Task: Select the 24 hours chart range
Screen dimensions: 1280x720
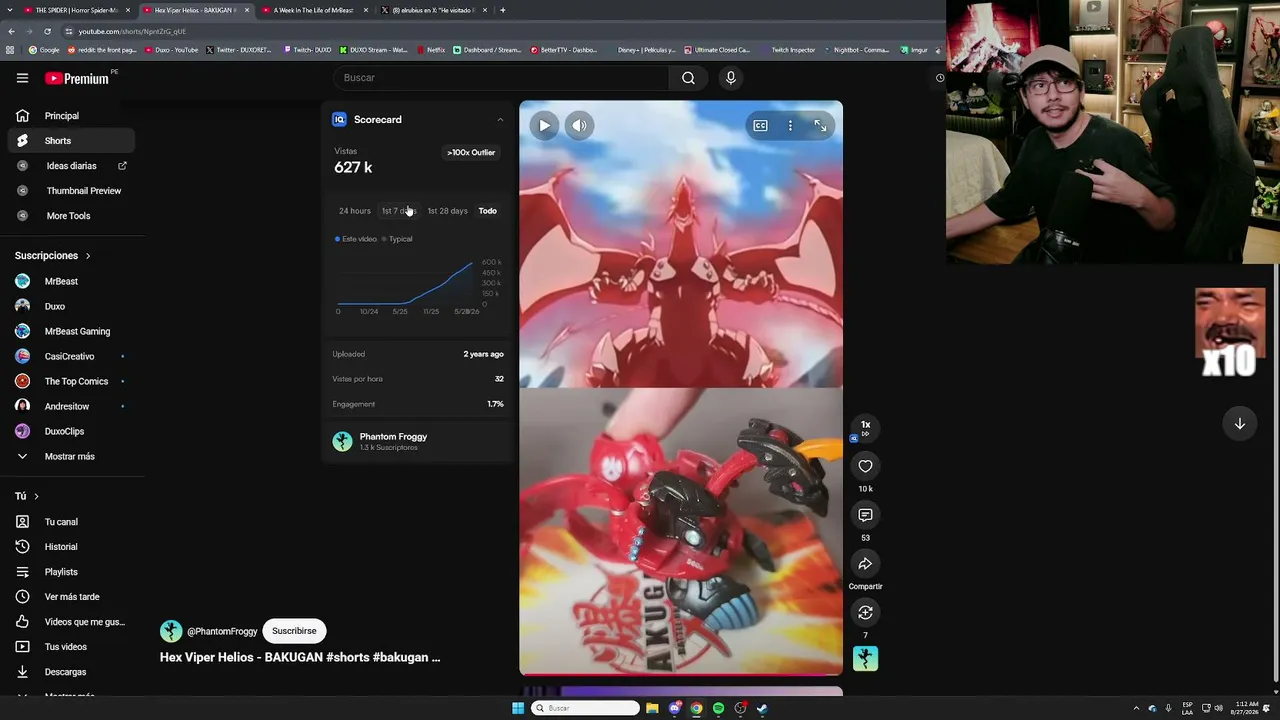Action: point(355,211)
